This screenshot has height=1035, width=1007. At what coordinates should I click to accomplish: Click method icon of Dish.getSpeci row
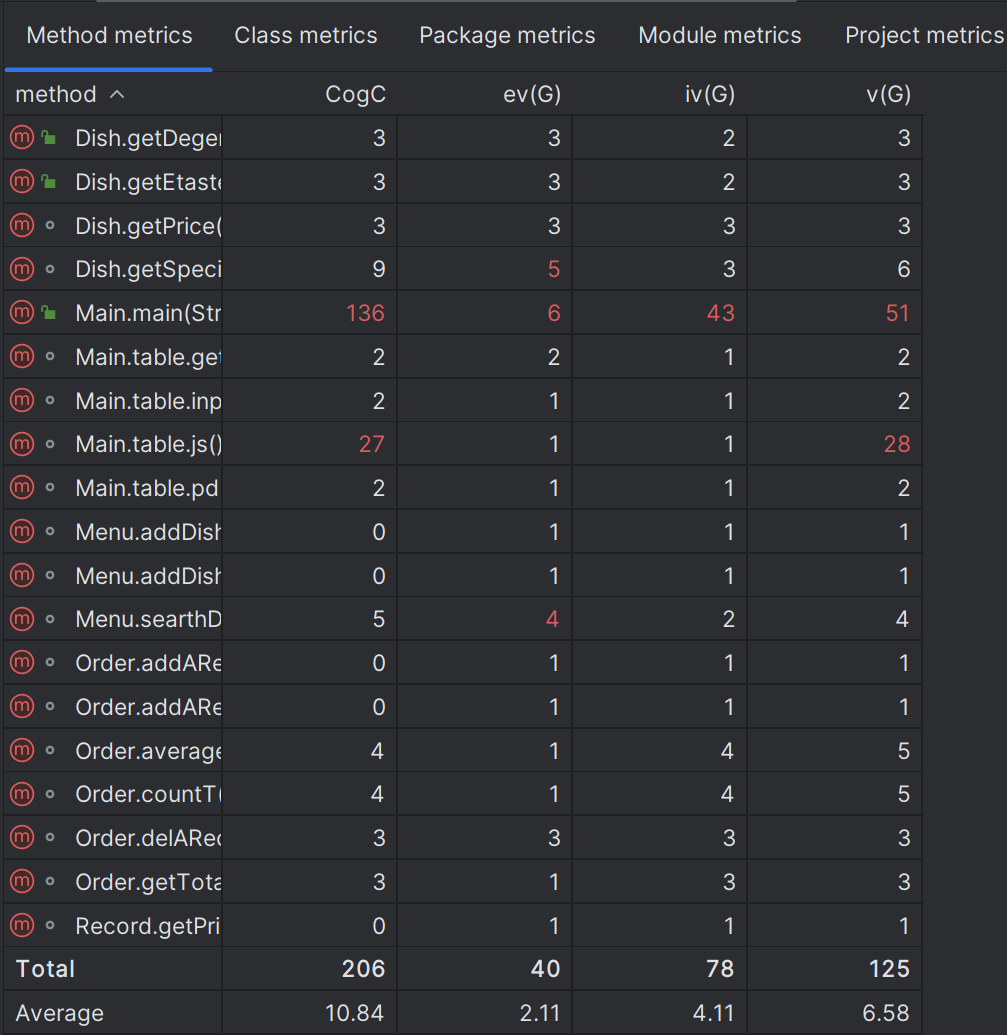pyautogui.click(x=22, y=269)
